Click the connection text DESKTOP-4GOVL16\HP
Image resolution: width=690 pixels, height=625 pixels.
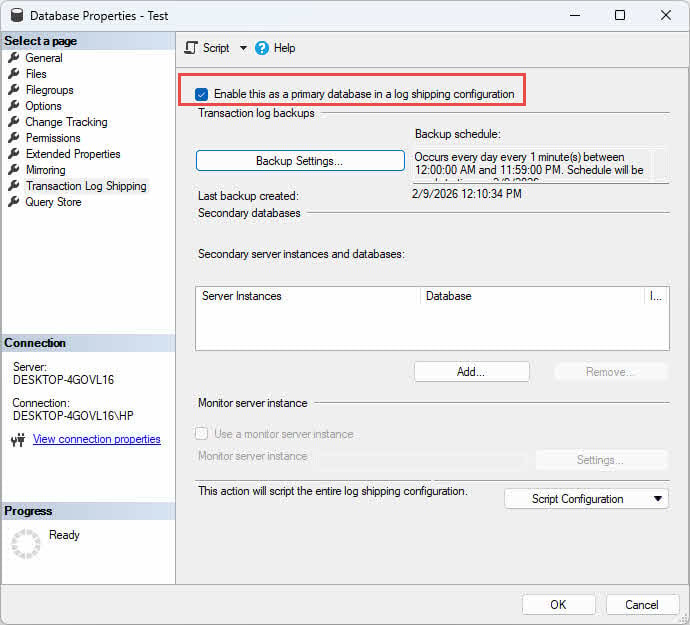(x=73, y=416)
